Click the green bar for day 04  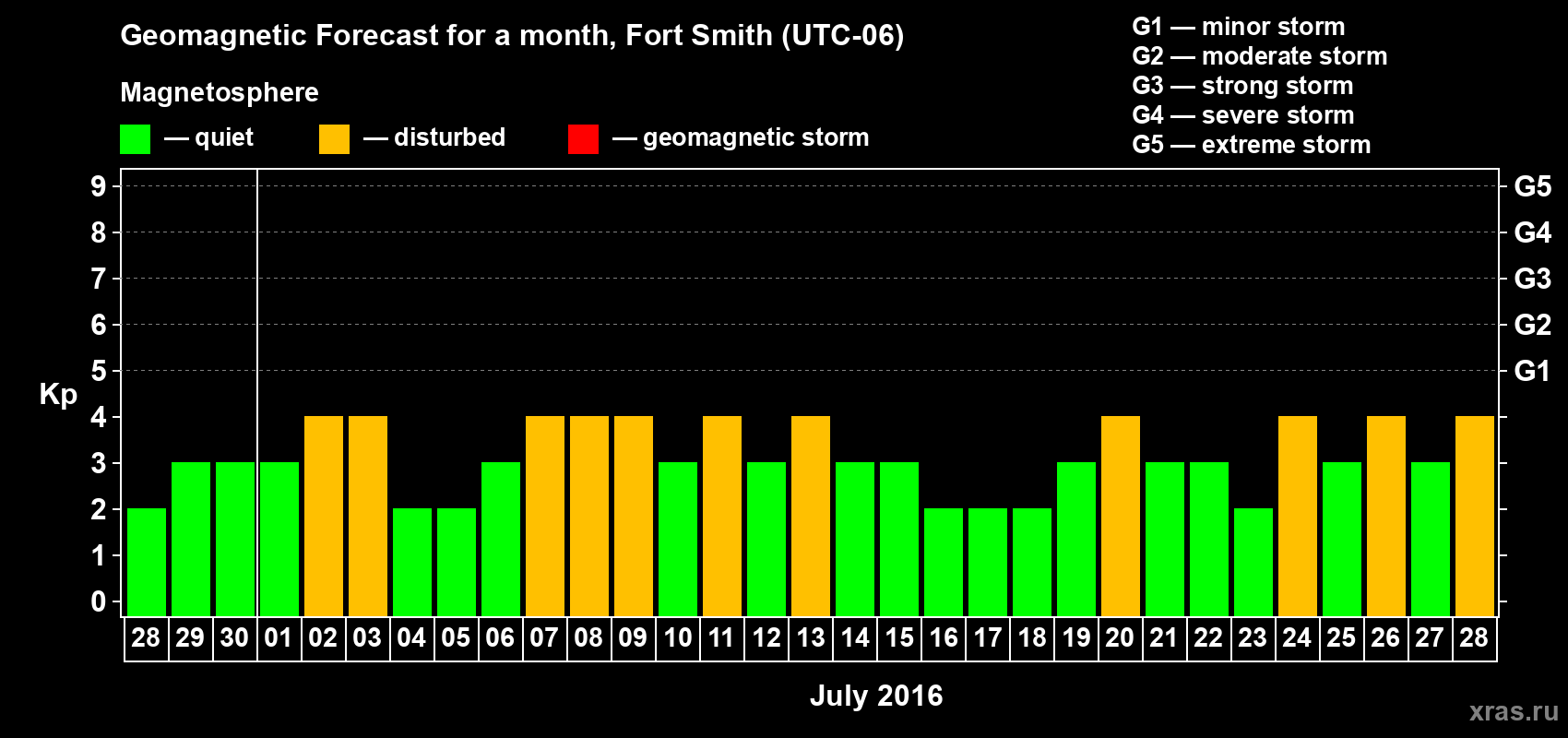pyautogui.click(x=412, y=563)
